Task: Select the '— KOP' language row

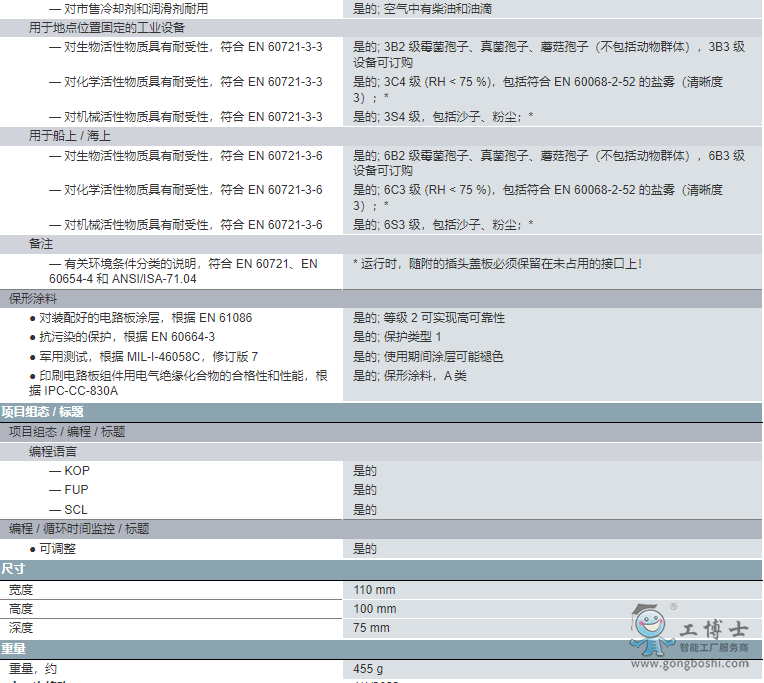Action: (x=69, y=471)
